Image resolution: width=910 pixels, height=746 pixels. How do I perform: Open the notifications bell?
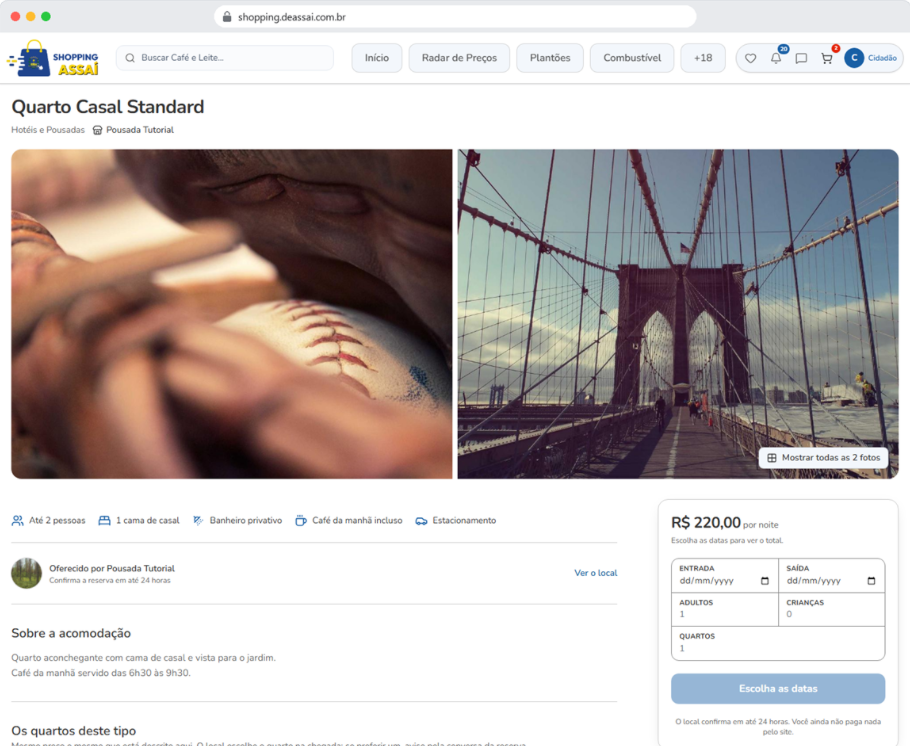776,58
